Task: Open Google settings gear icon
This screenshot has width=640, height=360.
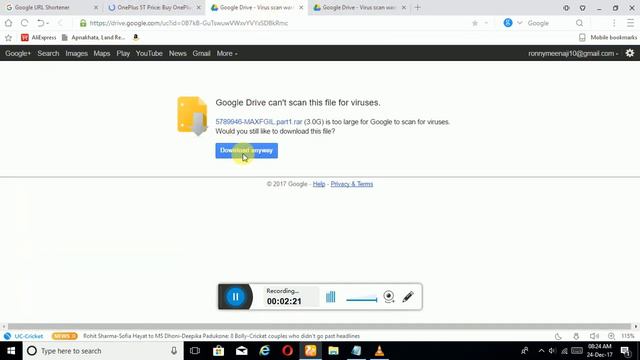Action: [x=630, y=53]
